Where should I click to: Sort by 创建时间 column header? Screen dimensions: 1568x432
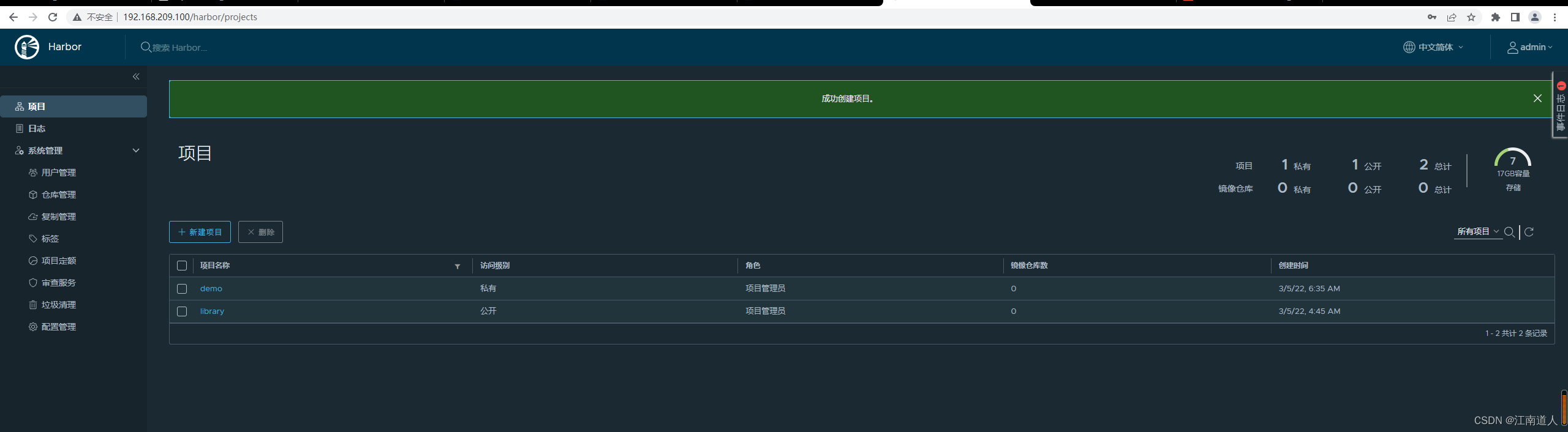point(1294,266)
